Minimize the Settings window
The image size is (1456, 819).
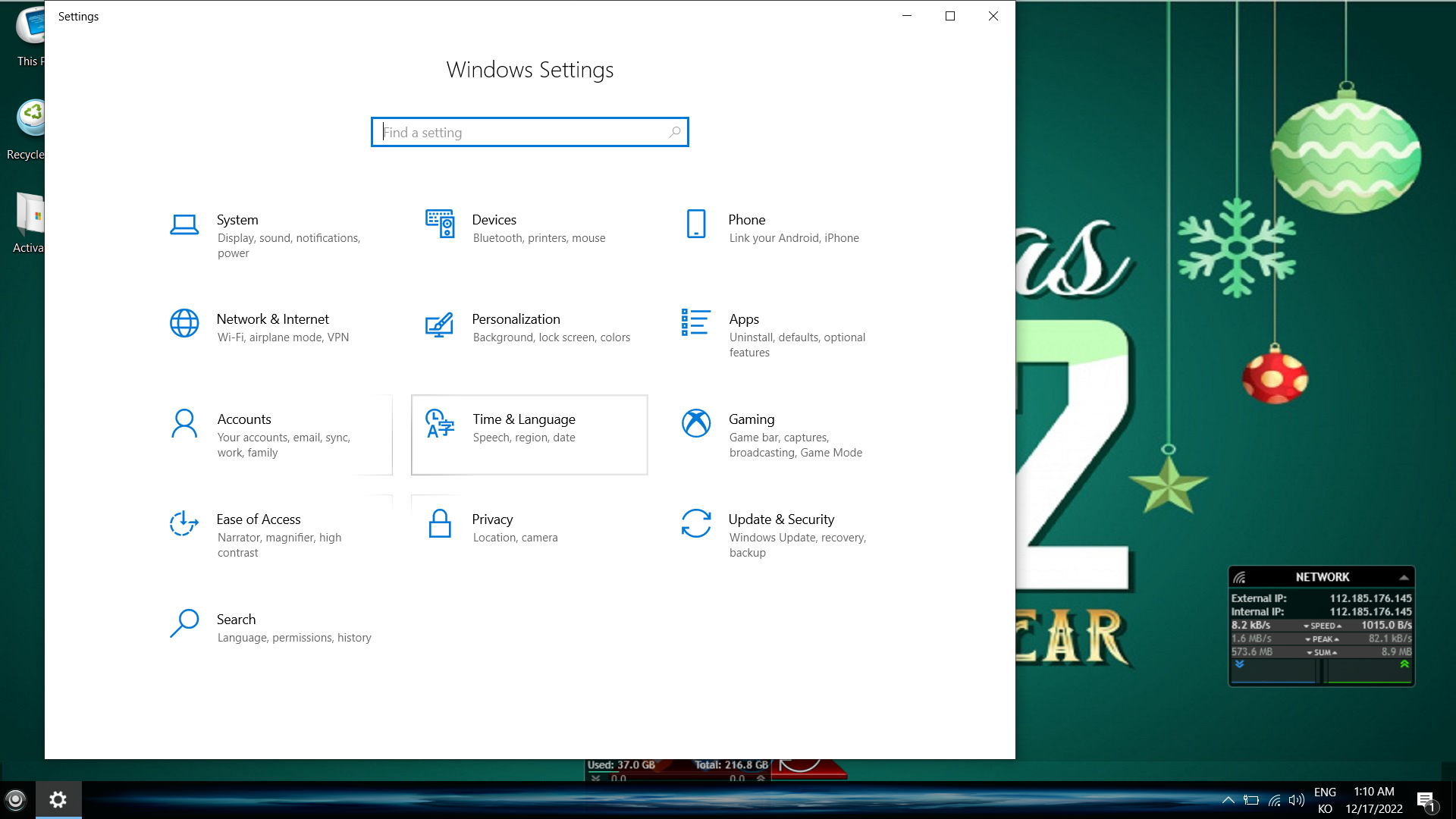pyautogui.click(x=906, y=16)
